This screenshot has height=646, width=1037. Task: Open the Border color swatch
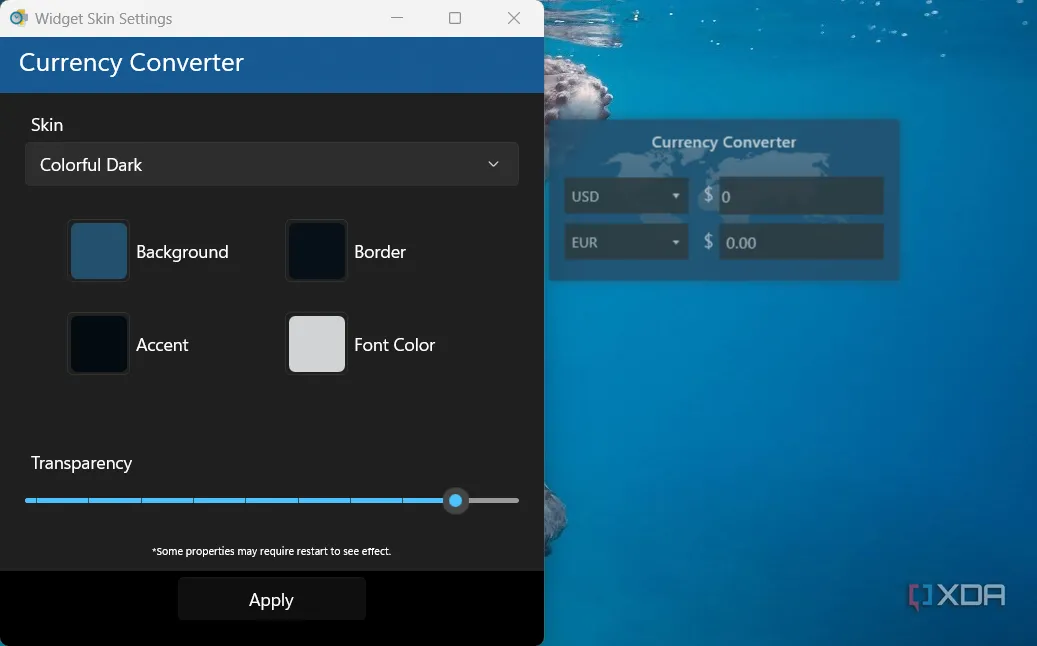tap(317, 251)
